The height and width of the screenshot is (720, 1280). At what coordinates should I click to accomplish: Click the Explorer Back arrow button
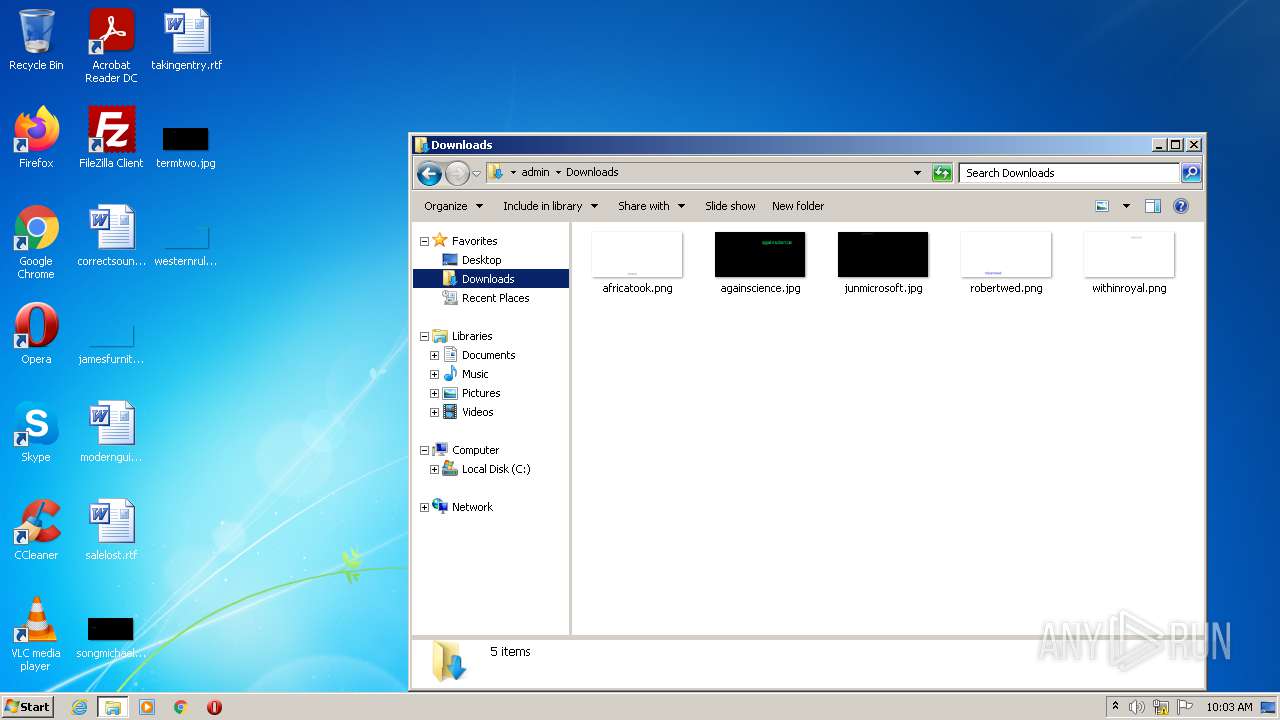(429, 173)
